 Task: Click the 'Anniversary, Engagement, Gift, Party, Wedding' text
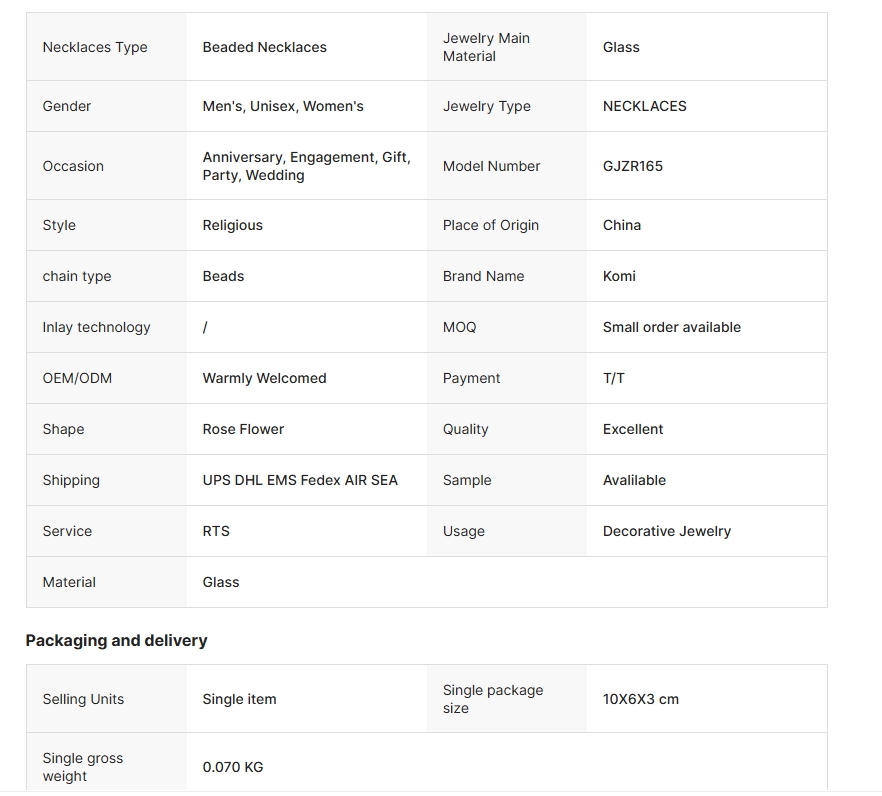[x=306, y=166]
